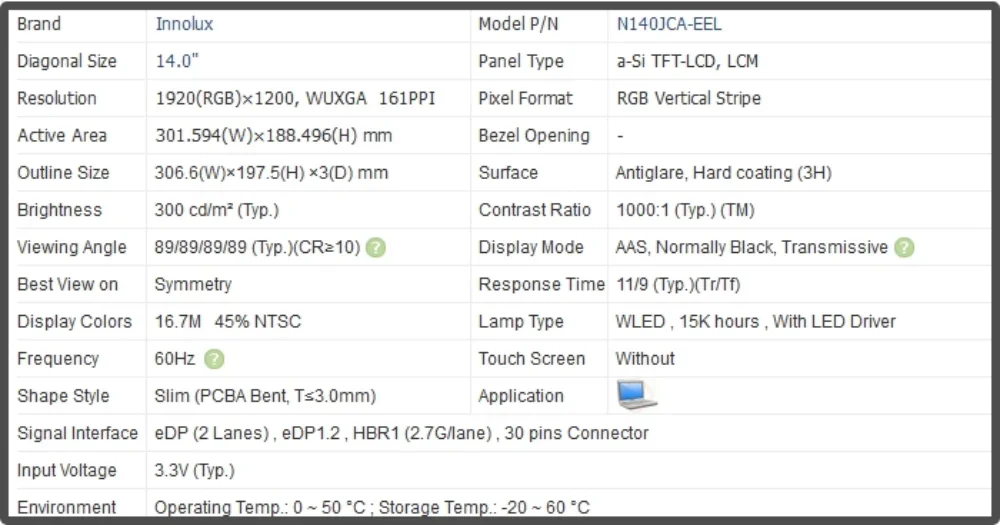Click the help icon beside Viewing Angle value

click(376, 248)
